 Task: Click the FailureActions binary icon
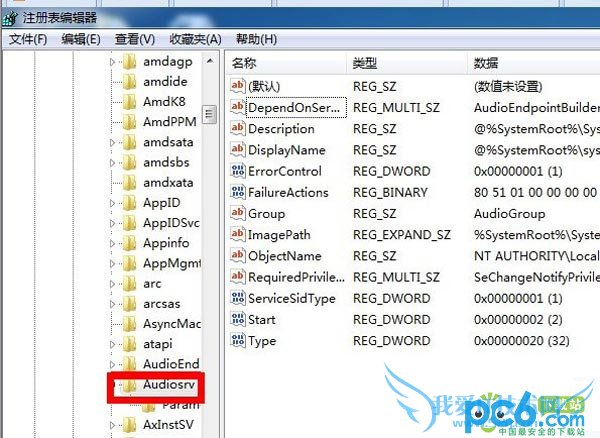(x=238, y=192)
